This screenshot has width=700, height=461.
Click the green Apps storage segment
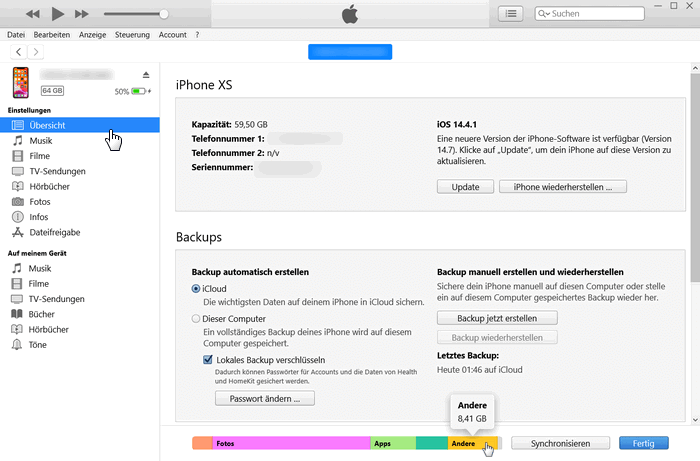coord(393,443)
